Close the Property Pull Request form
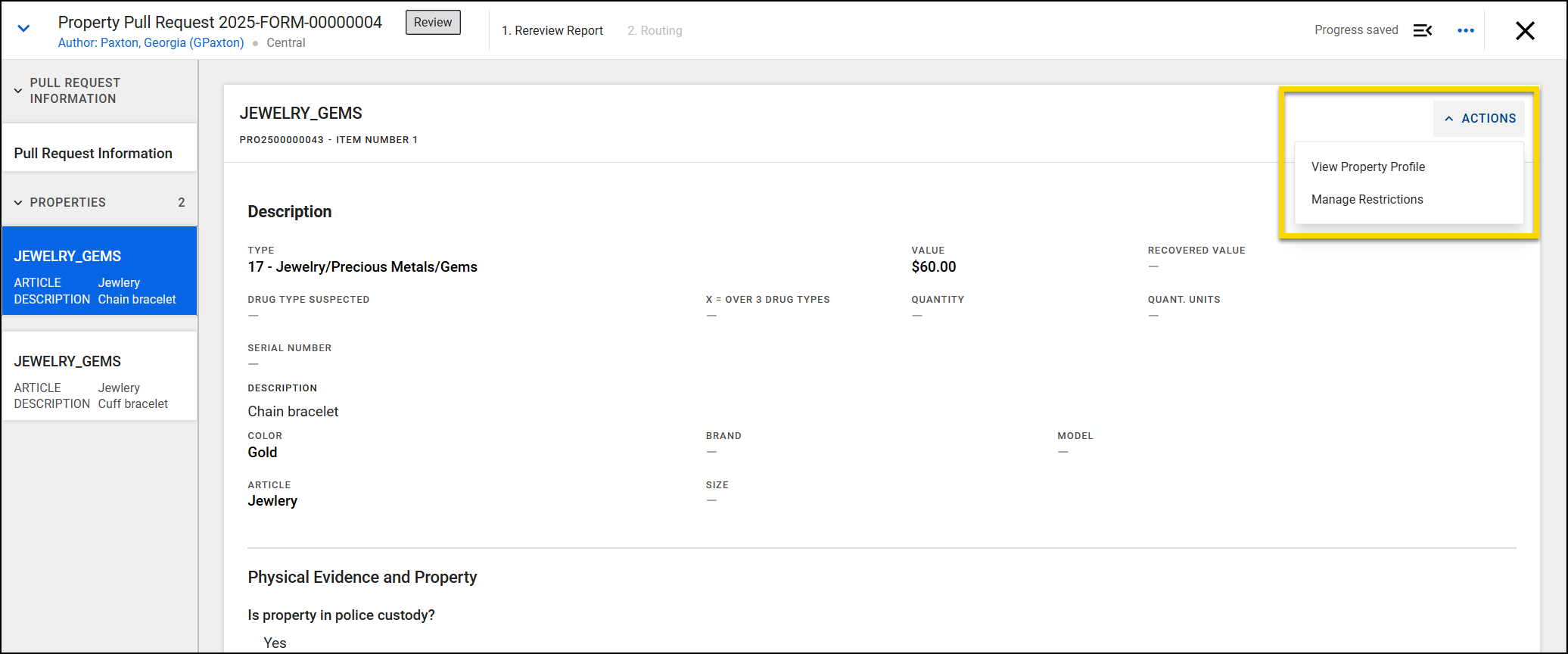The height and width of the screenshot is (654, 1568). tap(1524, 30)
